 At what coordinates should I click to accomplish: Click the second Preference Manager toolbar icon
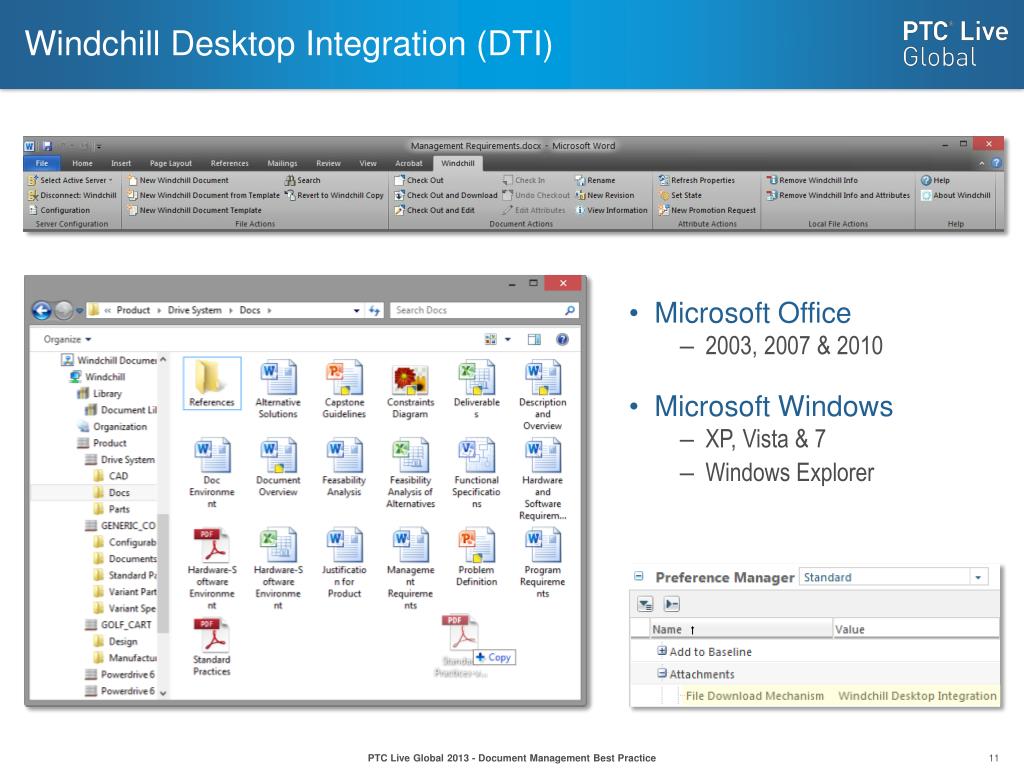(x=671, y=605)
